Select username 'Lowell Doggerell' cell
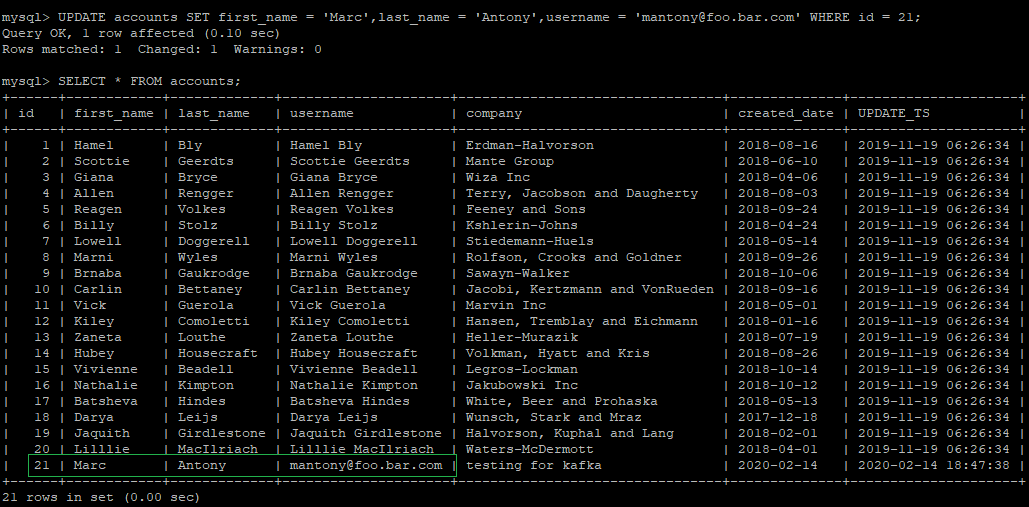The image size is (1029, 507). coord(354,241)
